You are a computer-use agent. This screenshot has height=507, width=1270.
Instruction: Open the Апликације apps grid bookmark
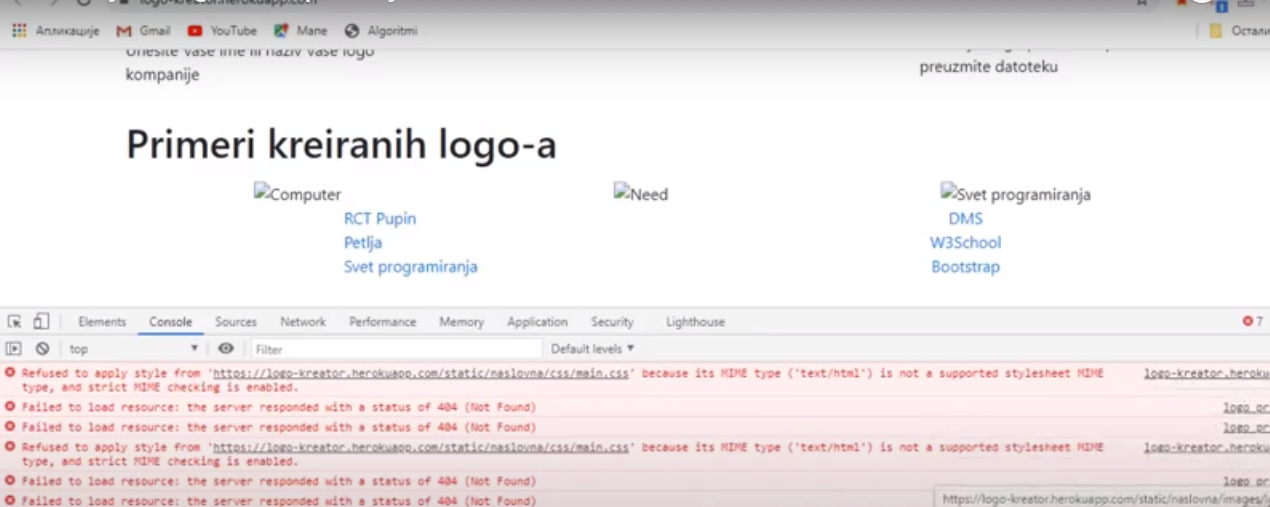pyautogui.click(x=56, y=31)
